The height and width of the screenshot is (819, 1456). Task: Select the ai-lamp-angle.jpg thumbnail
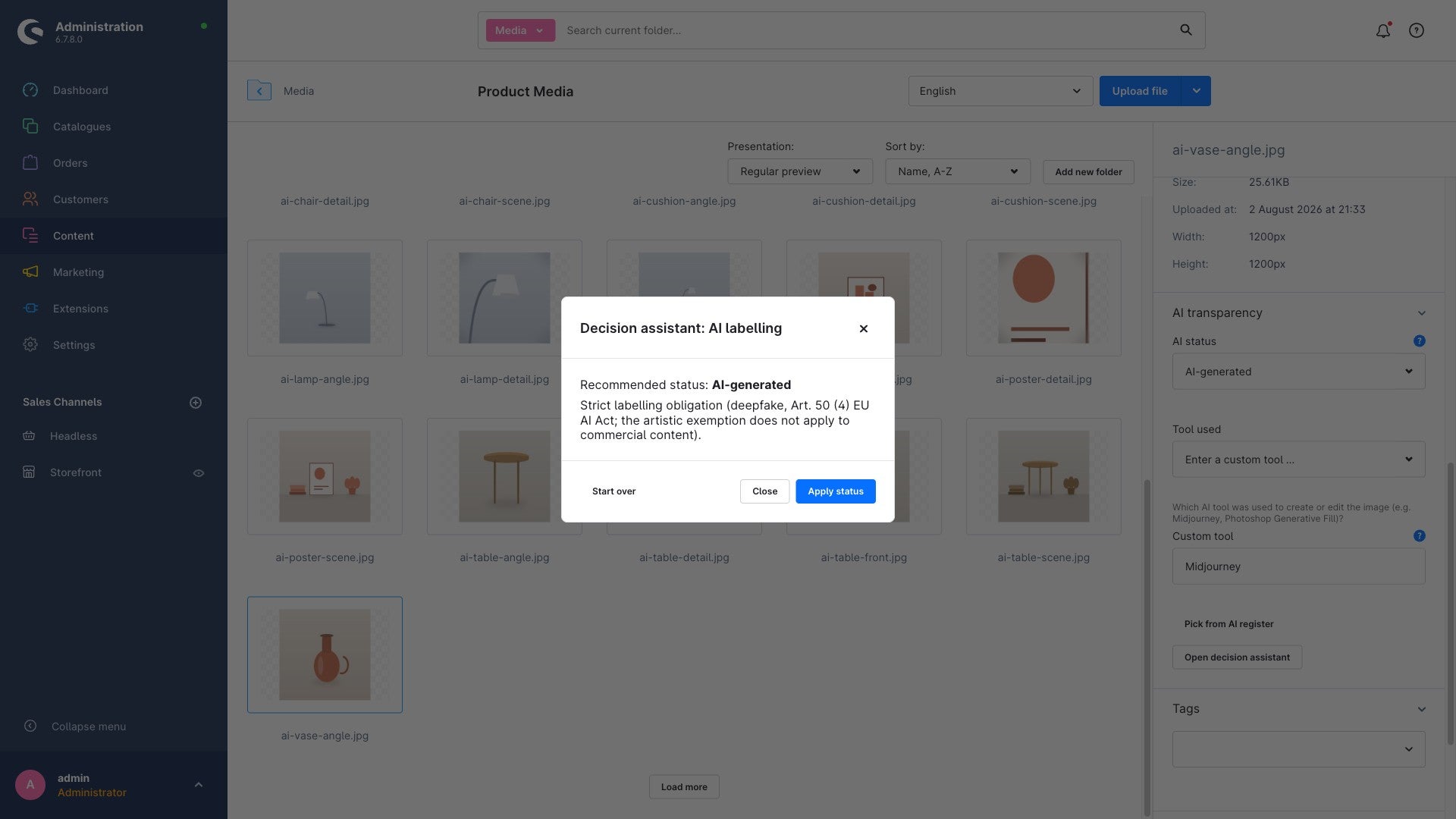click(x=325, y=298)
